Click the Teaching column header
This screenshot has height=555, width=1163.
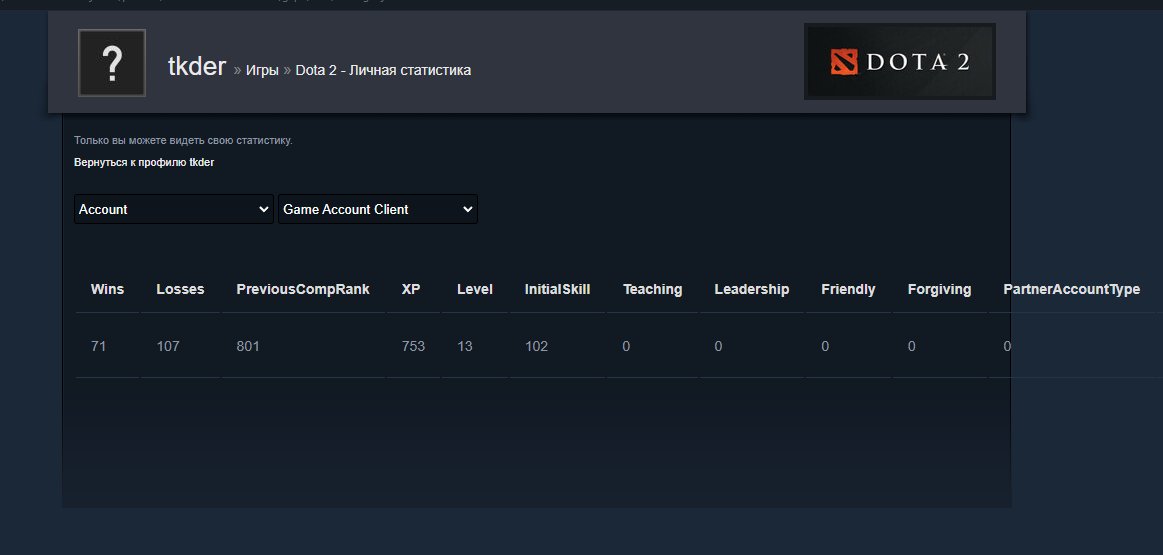coord(652,289)
